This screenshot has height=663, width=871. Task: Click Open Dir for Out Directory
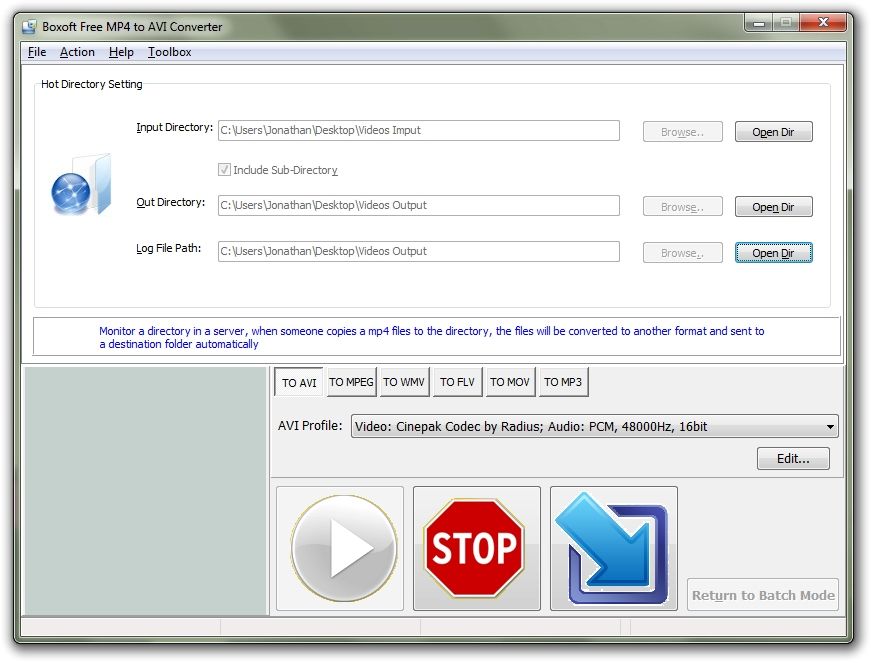point(774,207)
